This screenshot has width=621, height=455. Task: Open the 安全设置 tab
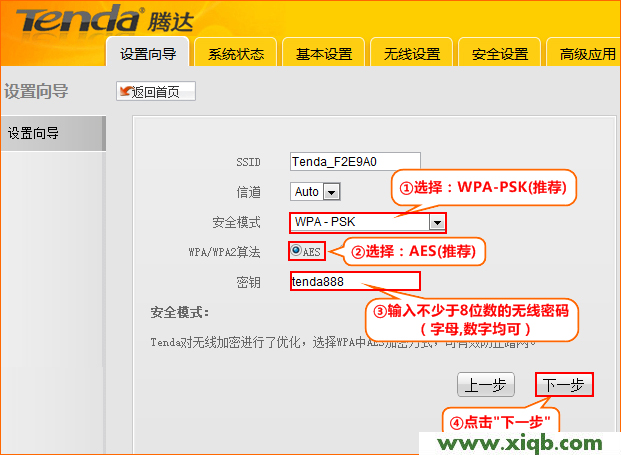point(499,54)
